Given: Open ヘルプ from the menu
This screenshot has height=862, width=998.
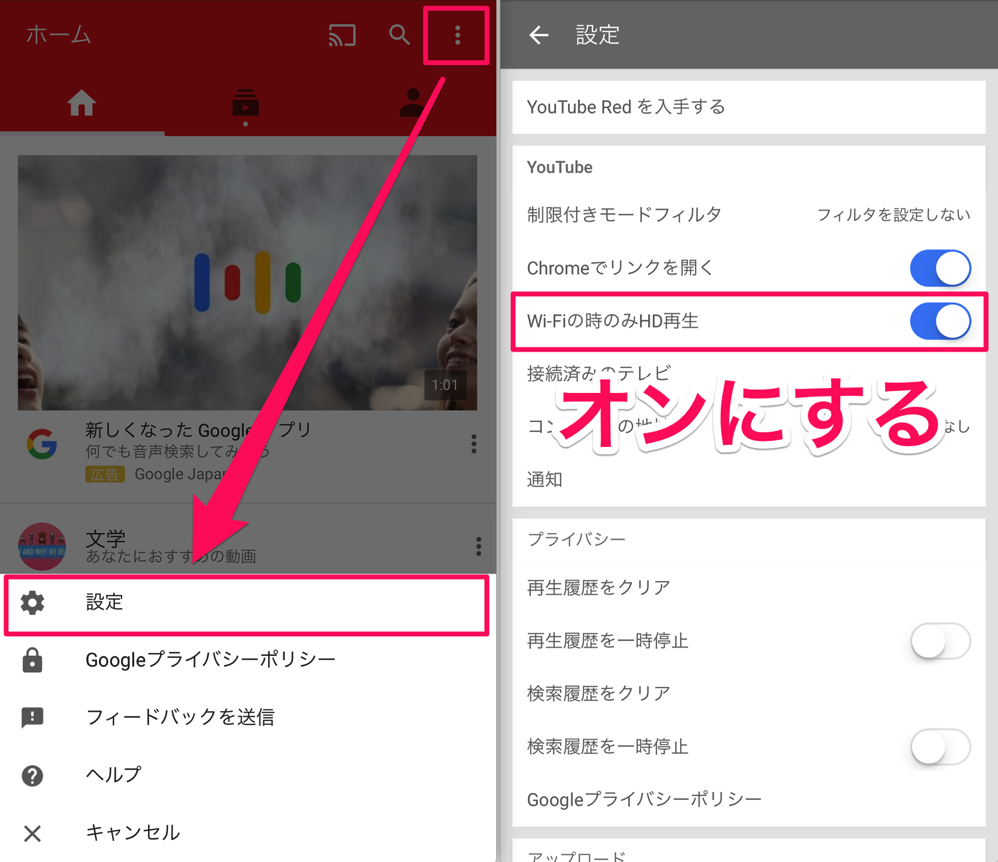Looking at the screenshot, I should (x=247, y=775).
